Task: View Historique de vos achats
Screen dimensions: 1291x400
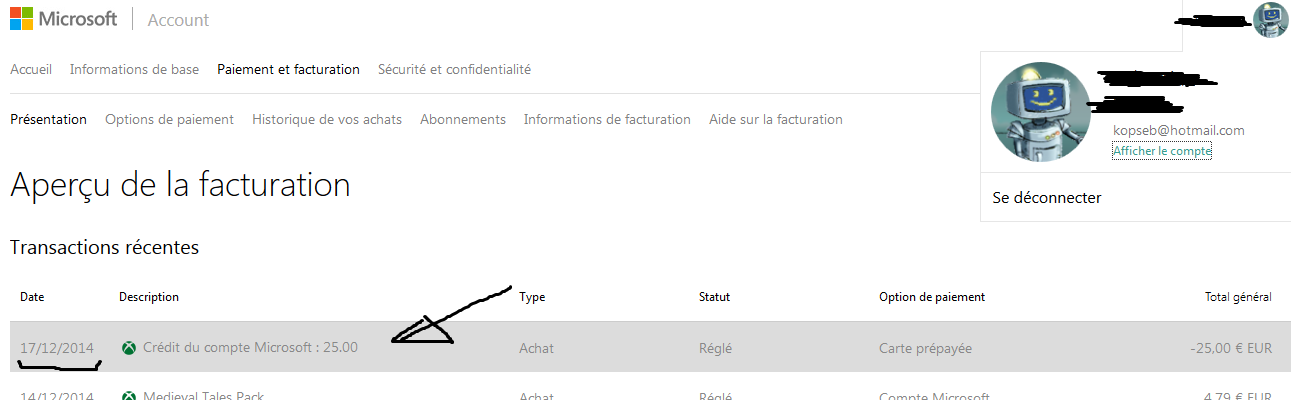Action: tap(327, 119)
